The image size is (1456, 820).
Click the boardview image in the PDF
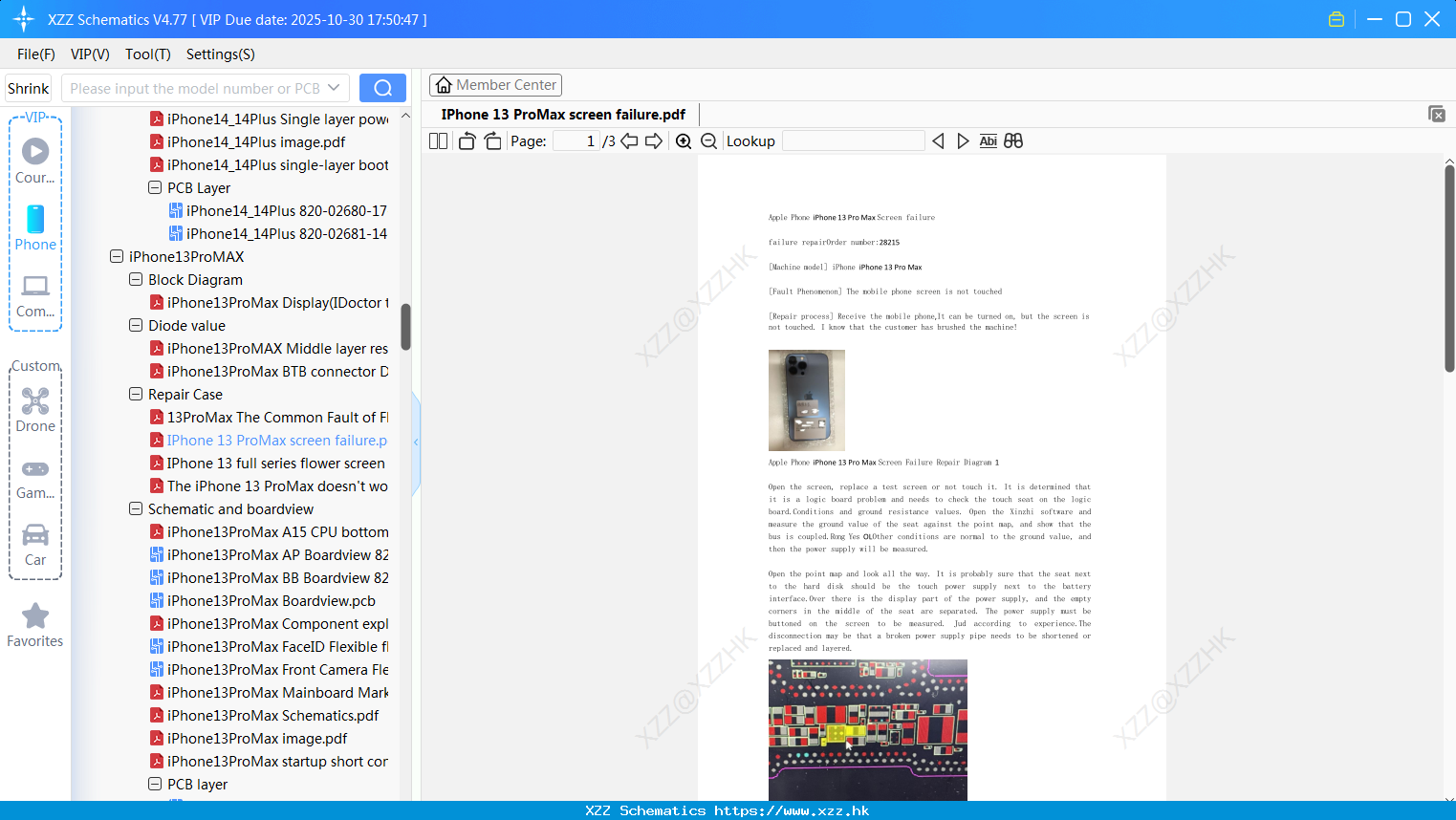[868, 730]
